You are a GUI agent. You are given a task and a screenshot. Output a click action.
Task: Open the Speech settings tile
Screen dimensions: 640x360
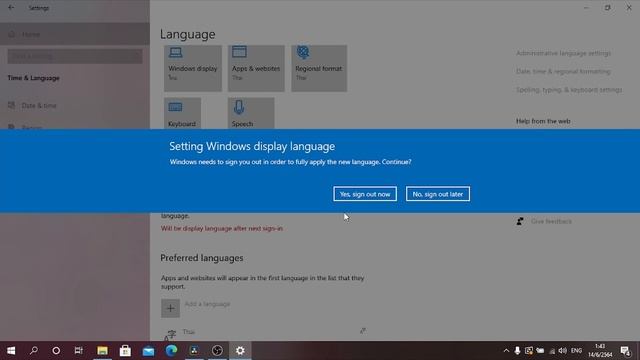click(x=251, y=113)
